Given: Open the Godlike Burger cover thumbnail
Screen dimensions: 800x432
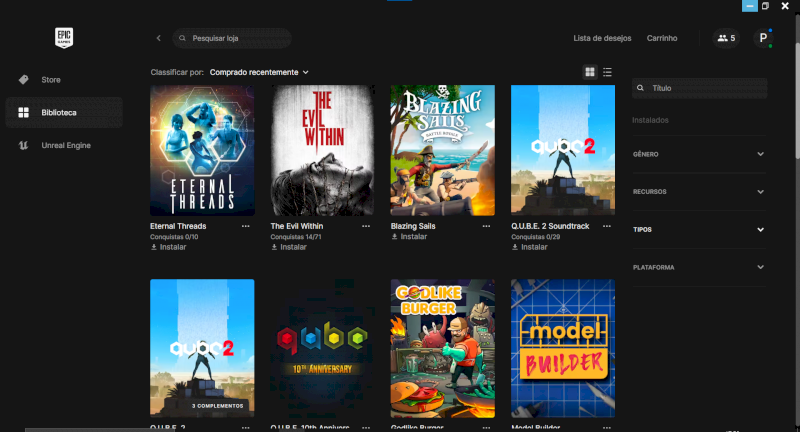Looking at the screenshot, I should click(x=442, y=348).
